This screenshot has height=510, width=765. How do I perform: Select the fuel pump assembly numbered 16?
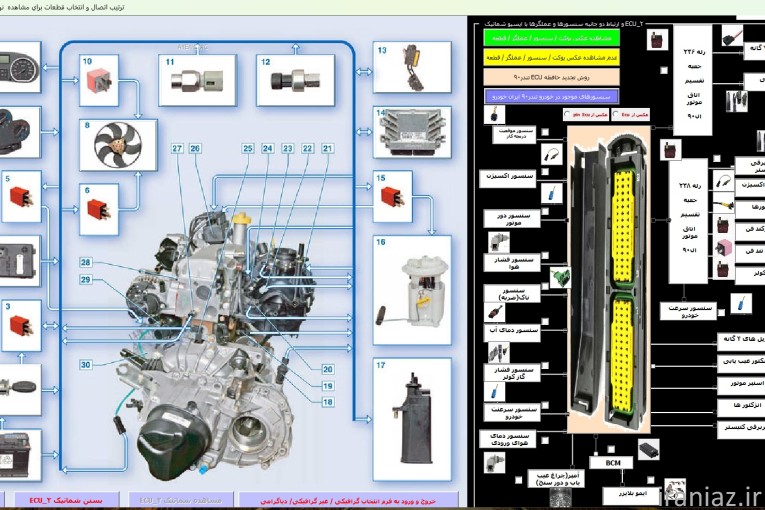(412, 290)
